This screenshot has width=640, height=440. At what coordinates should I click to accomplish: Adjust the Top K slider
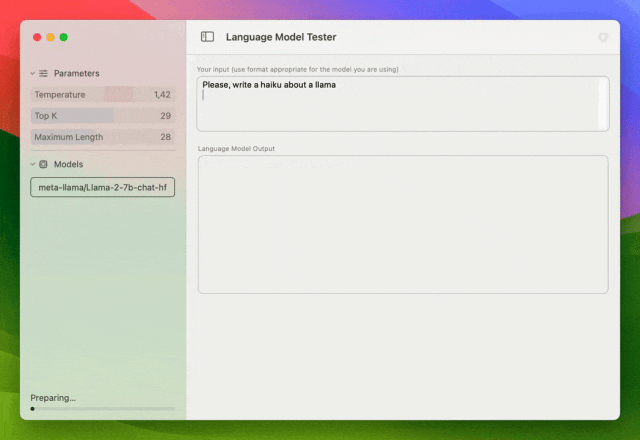point(103,116)
